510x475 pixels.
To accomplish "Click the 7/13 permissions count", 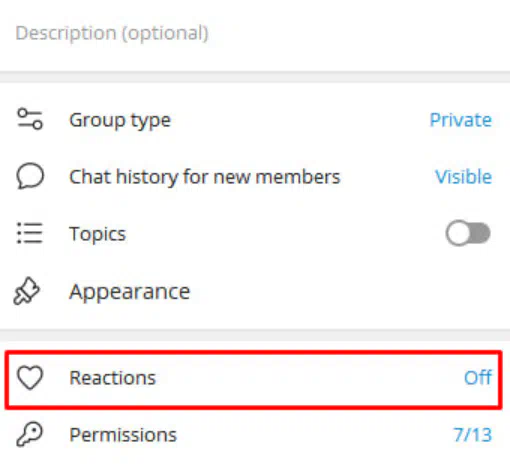I will point(473,435).
